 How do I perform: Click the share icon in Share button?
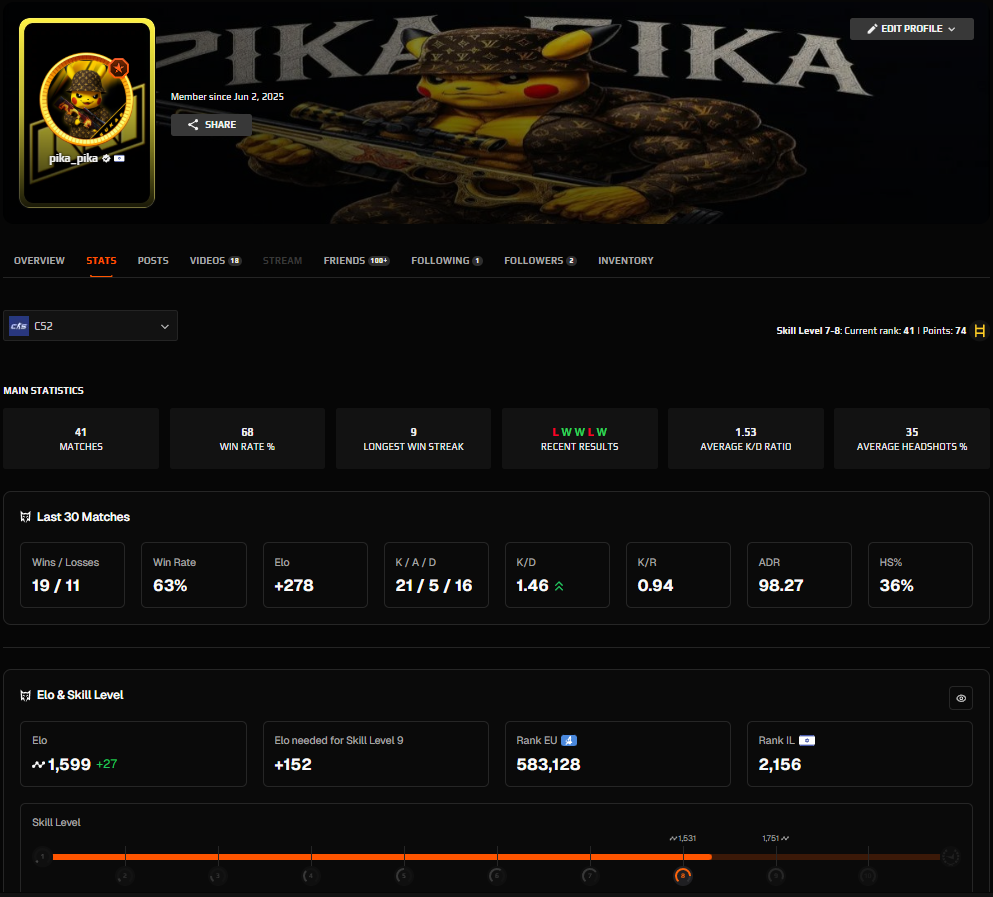click(x=193, y=125)
